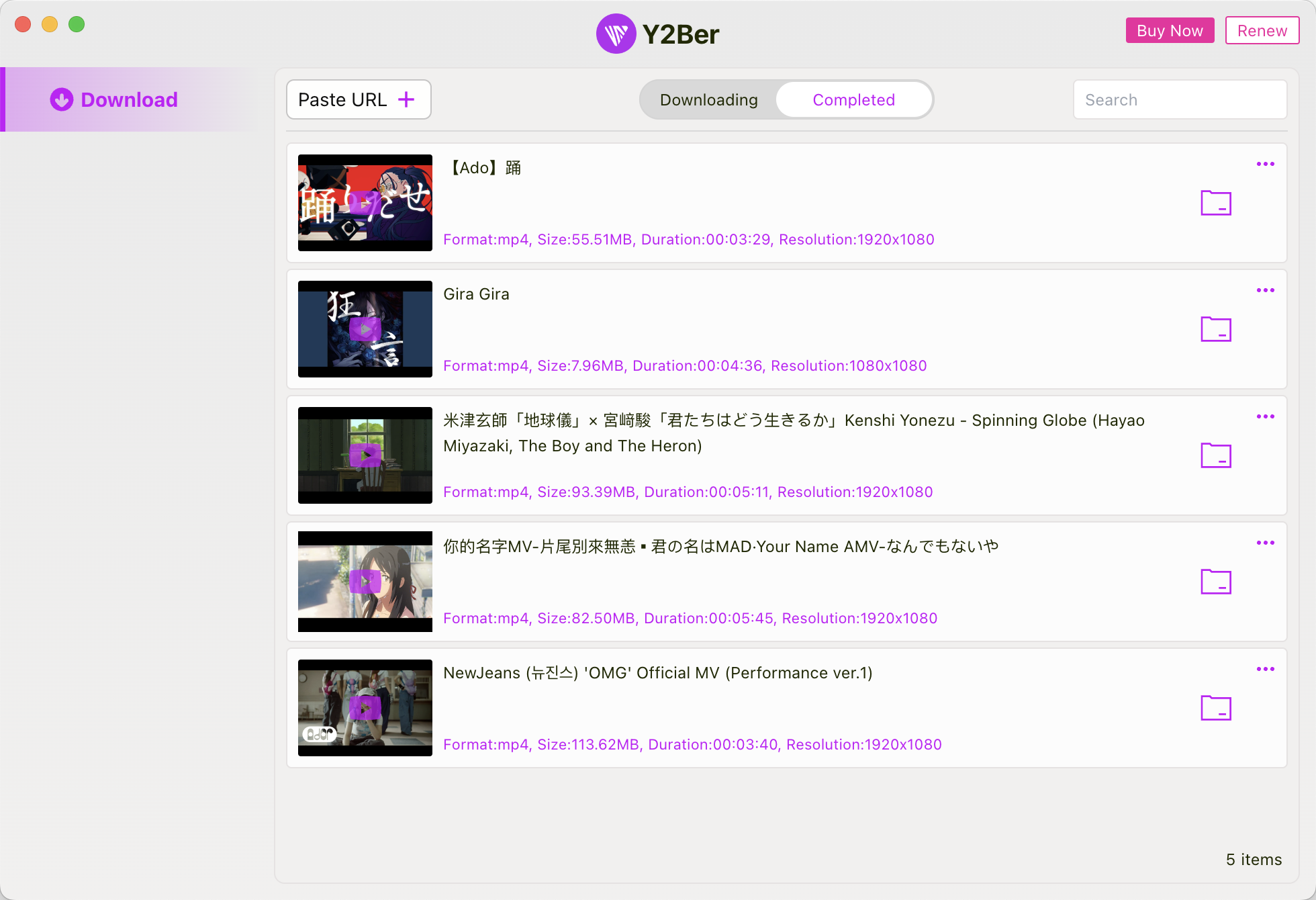Viewport: 1316px width, 900px height.
Task: Open folder for Gira Gira video
Action: click(x=1215, y=329)
